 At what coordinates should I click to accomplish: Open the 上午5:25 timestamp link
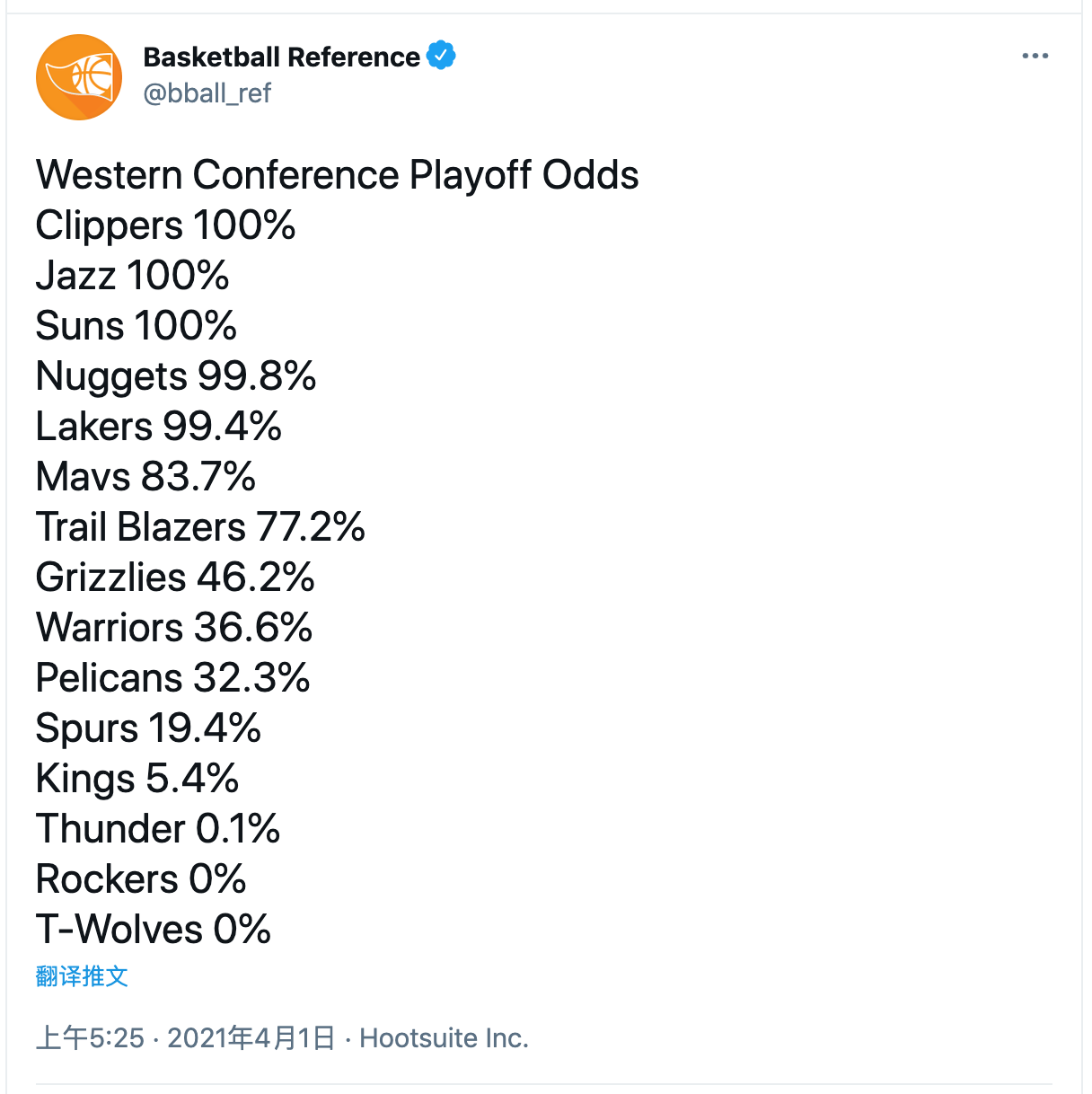[x=90, y=1038]
